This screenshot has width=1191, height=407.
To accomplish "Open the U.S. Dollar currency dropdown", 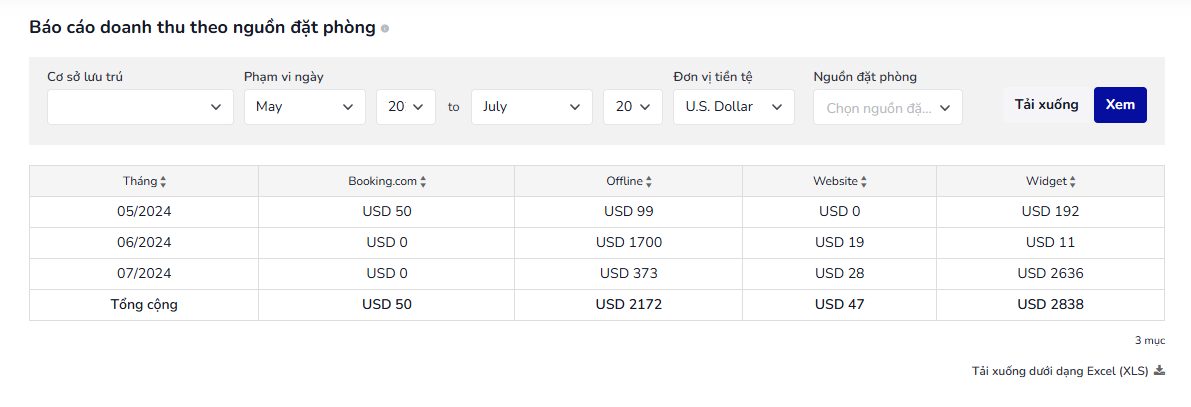I will 734,107.
